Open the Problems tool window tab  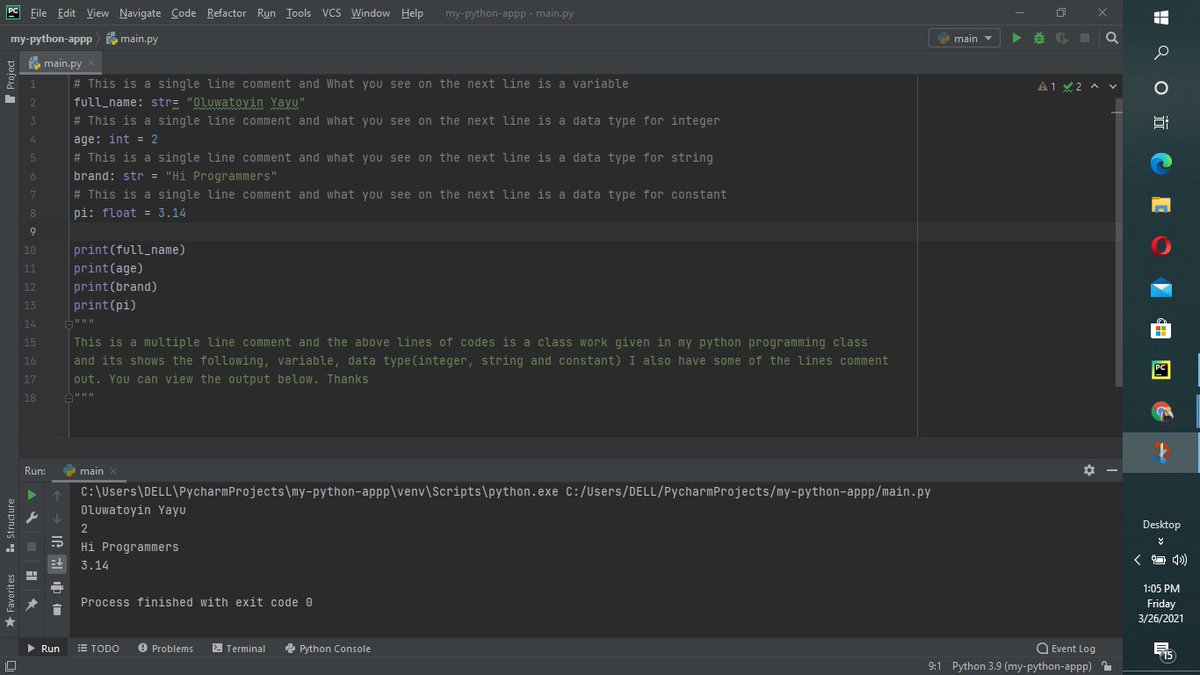(165, 648)
